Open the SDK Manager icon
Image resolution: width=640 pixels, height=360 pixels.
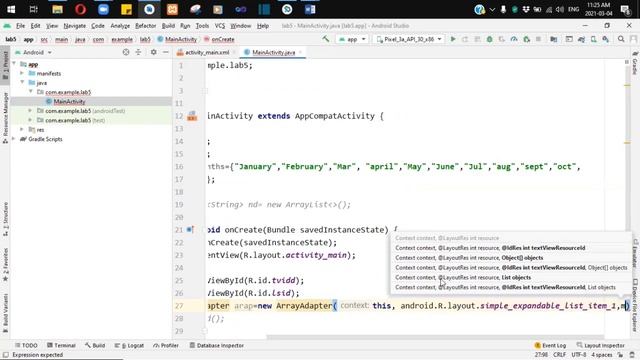[x=606, y=39]
